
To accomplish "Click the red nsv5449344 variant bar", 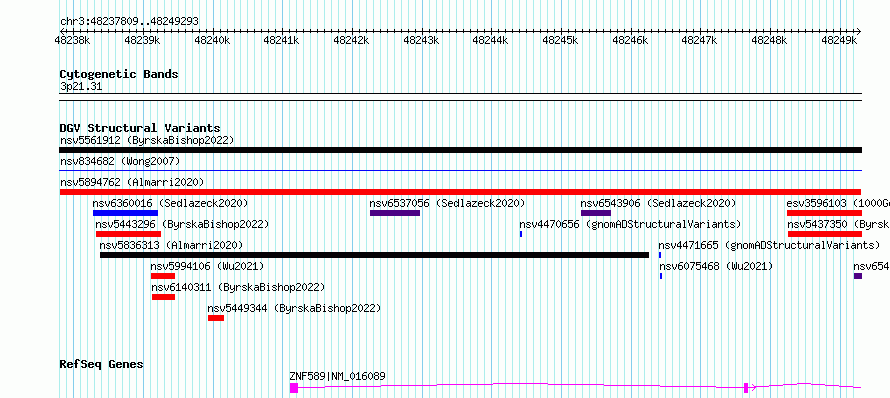I will coord(216,318).
